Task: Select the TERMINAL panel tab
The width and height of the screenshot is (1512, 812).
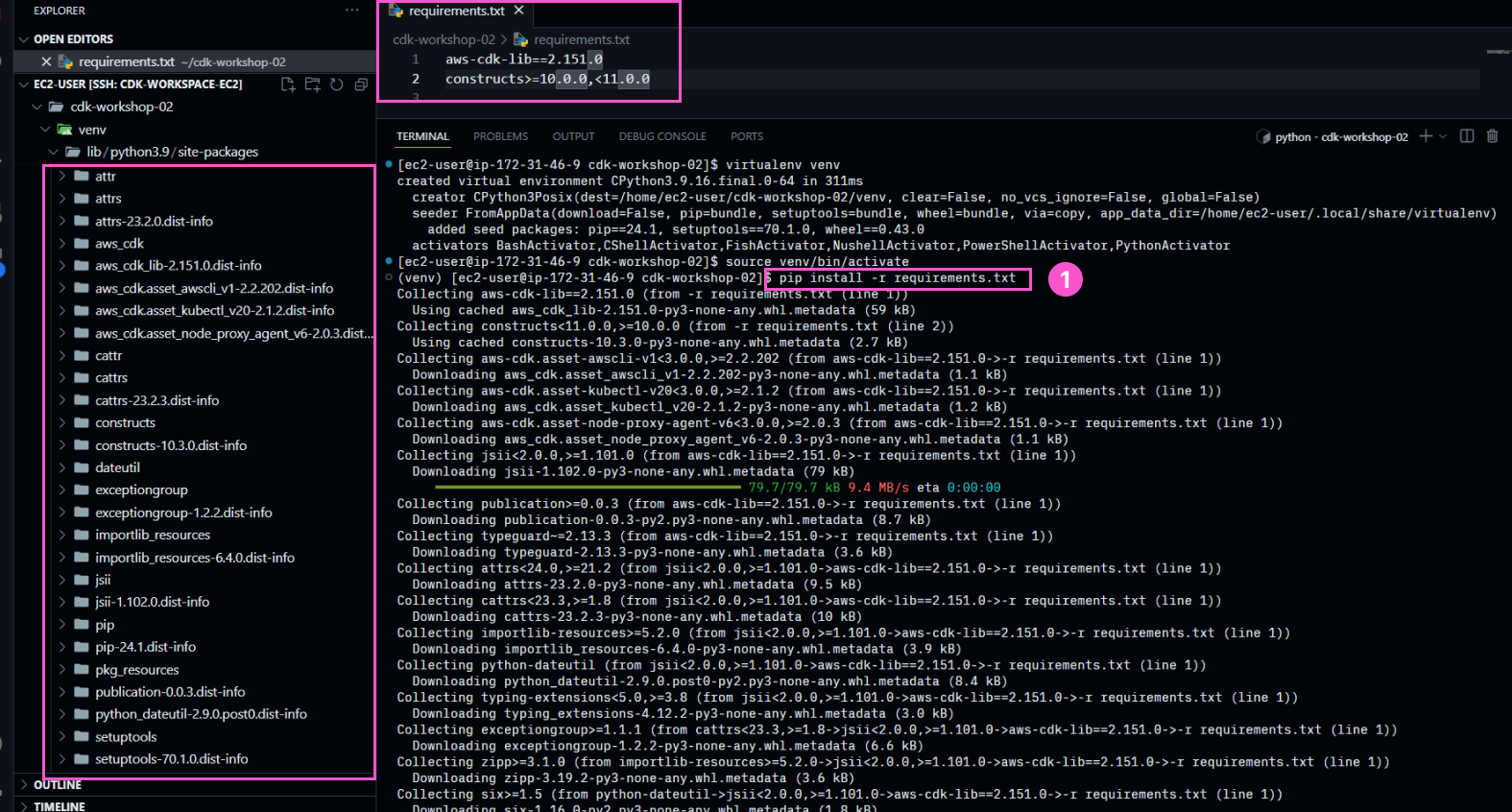Action: [422, 136]
